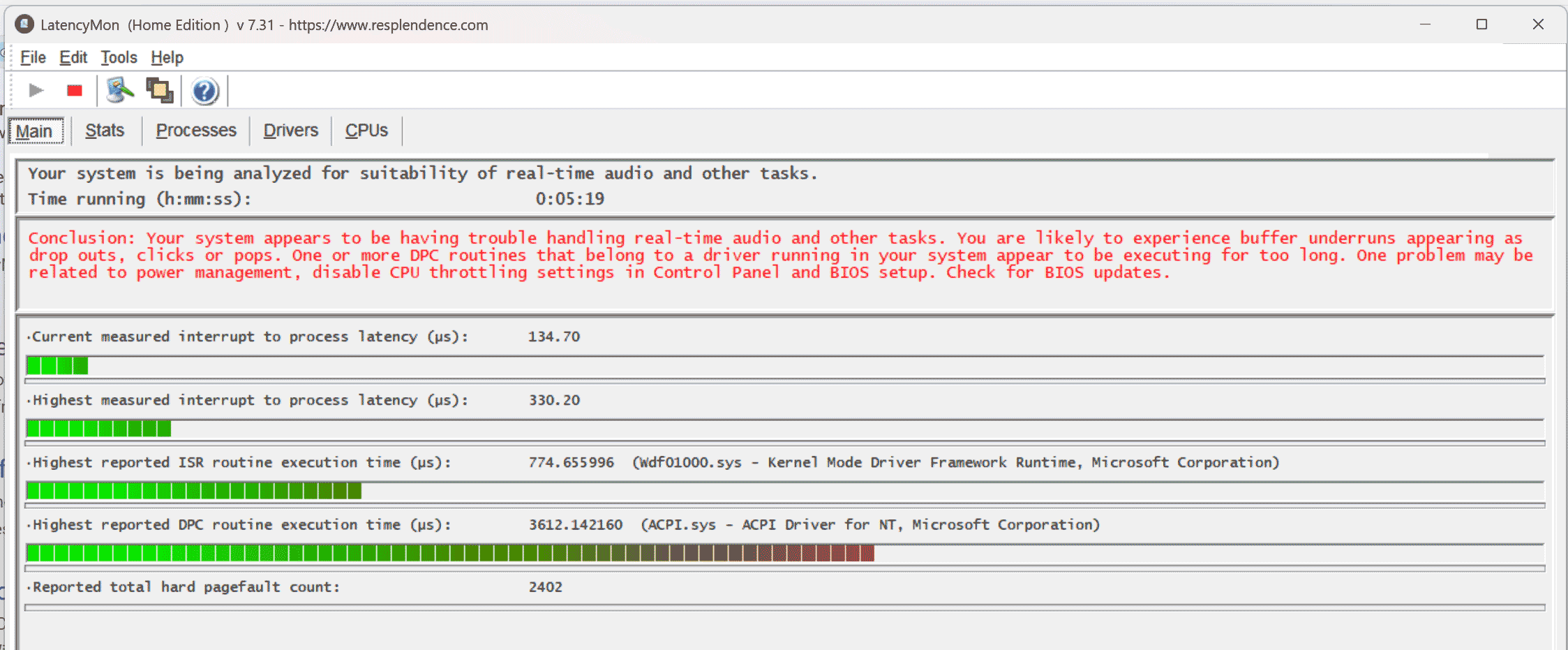Close the LatencyMon window

click(x=1538, y=24)
